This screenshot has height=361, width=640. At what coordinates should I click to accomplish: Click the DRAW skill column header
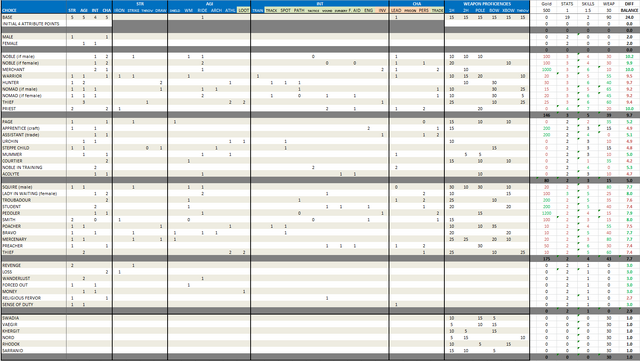[x=161, y=10]
